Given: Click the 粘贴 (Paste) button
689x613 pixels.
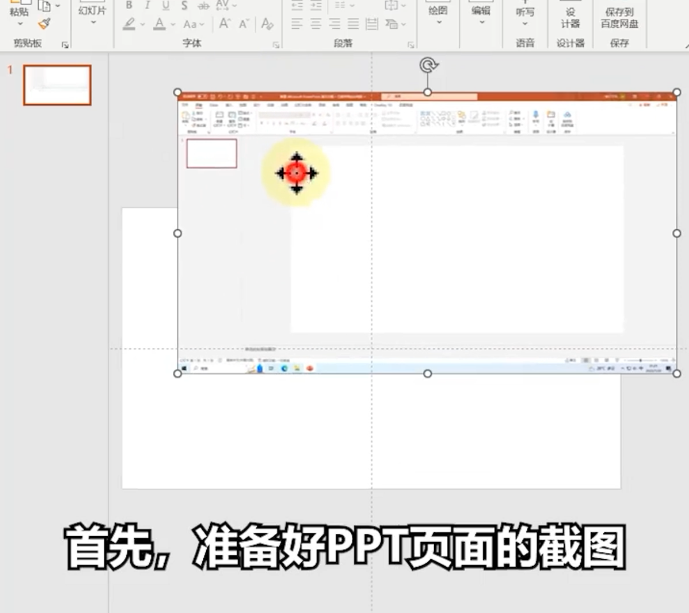Looking at the screenshot, I should coord(18,8).
